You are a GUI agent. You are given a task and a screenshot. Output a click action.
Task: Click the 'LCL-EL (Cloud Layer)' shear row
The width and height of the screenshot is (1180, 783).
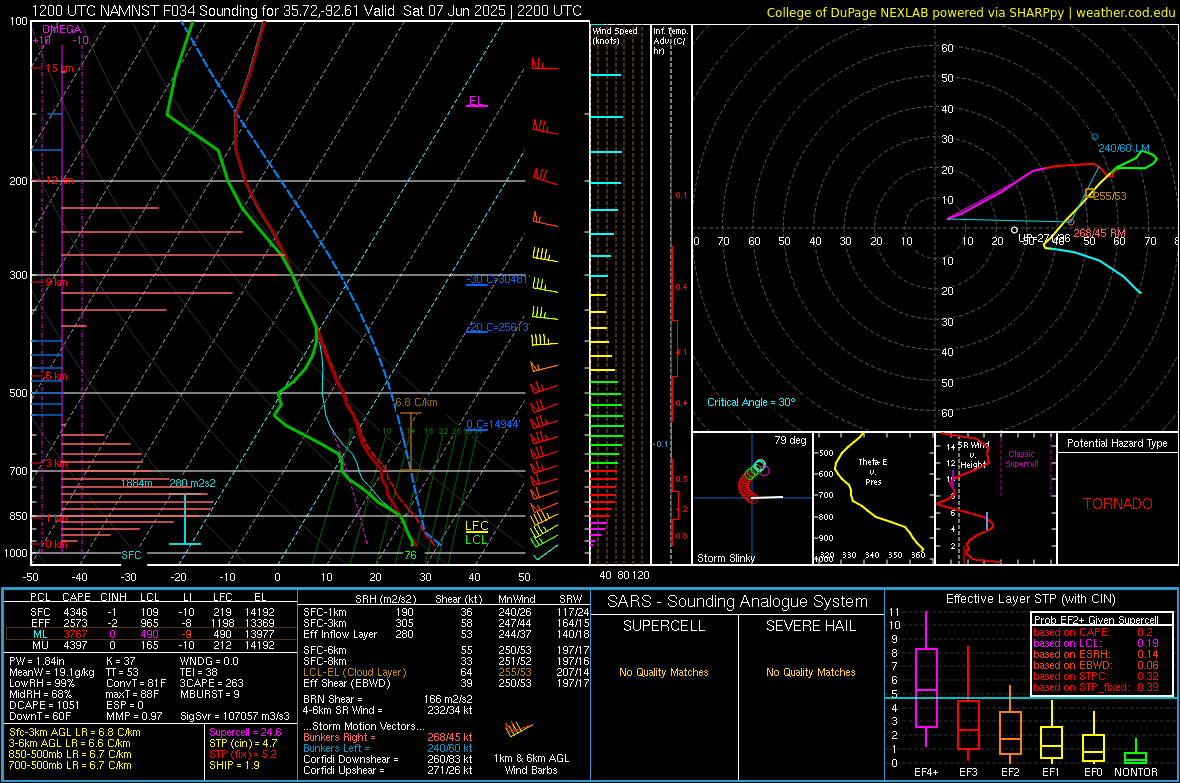pos(446,672)
